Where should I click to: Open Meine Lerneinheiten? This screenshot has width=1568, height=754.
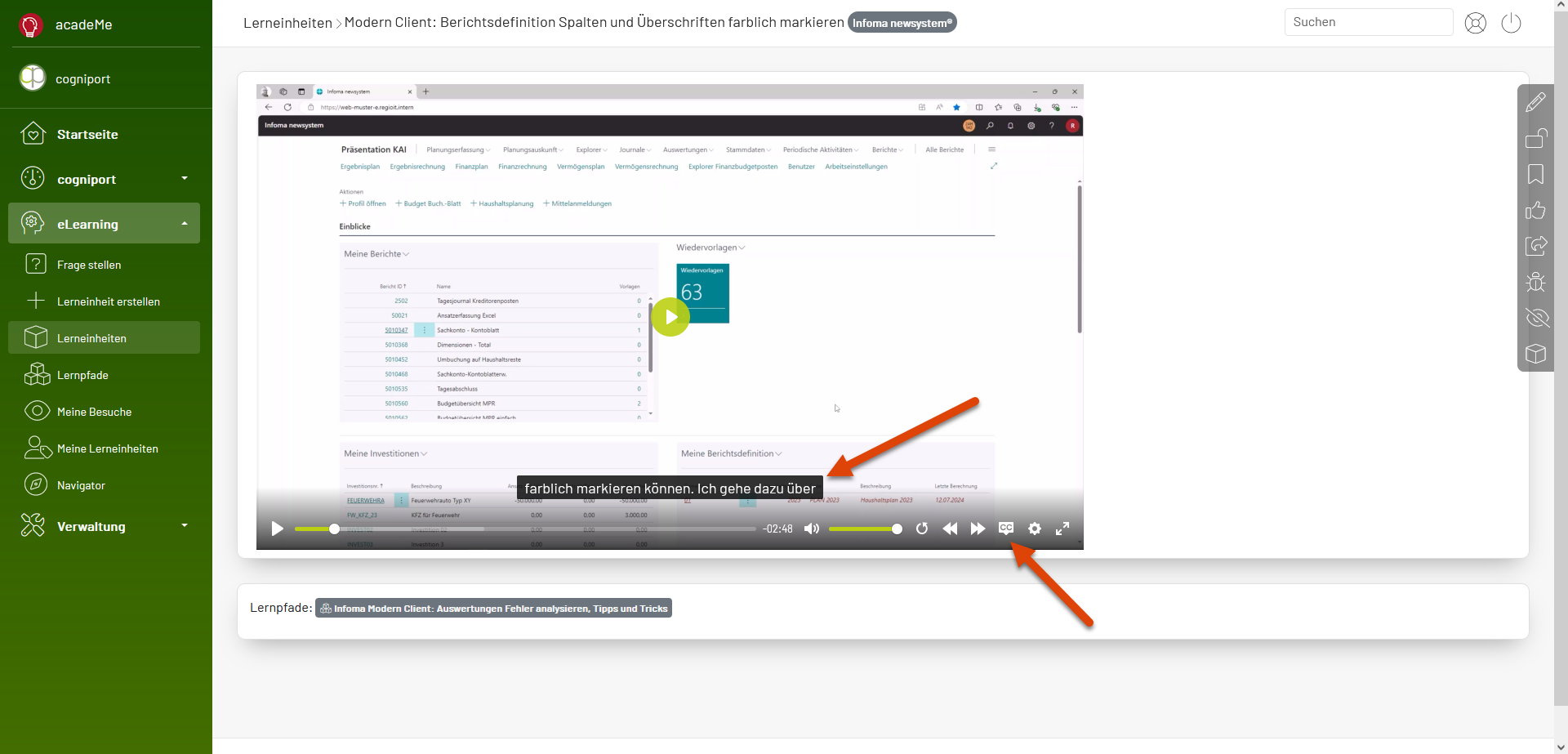point(108,448)
